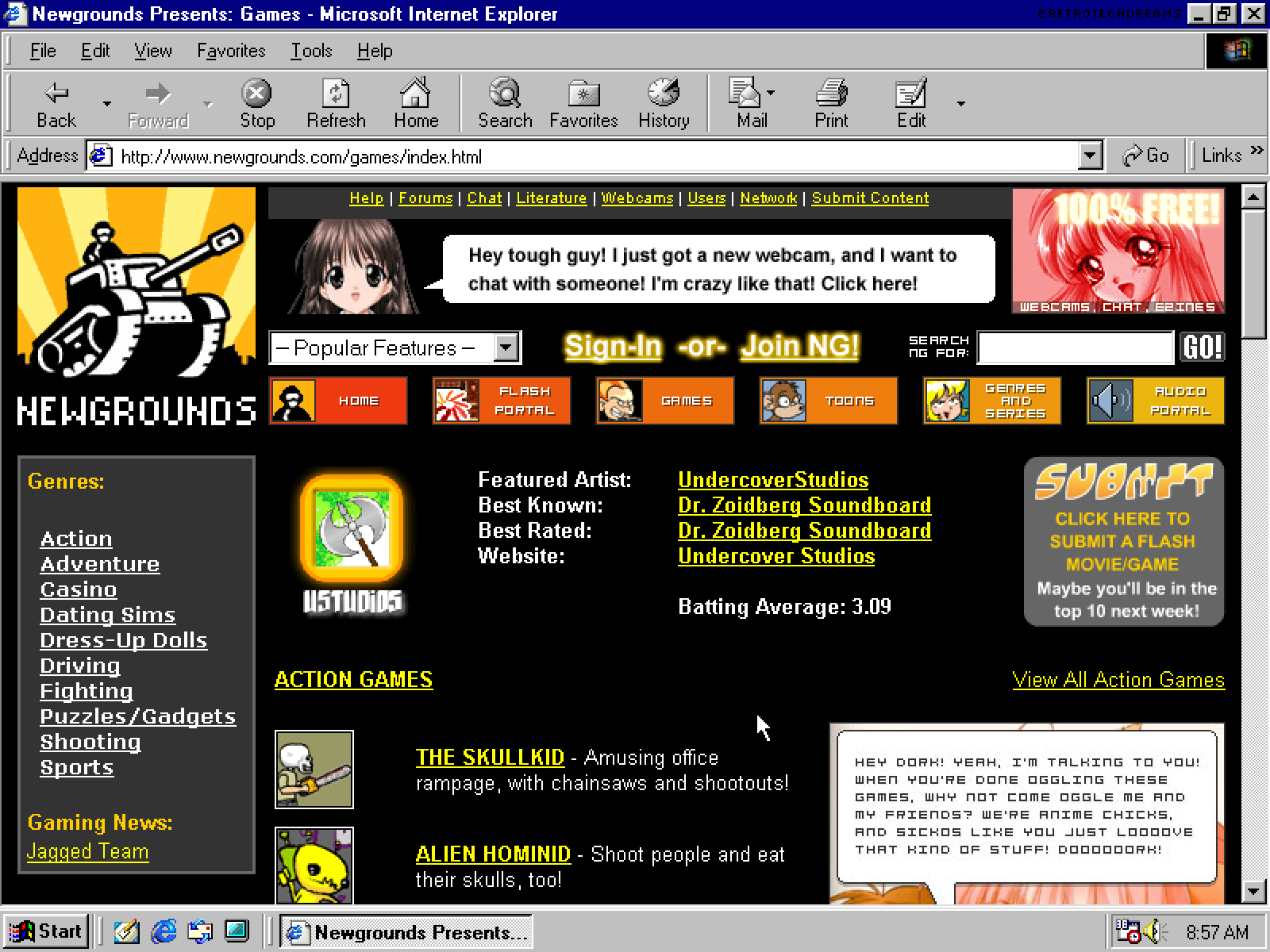
Task: Click the Search NG For input field
Action: tap(1076, 347)
